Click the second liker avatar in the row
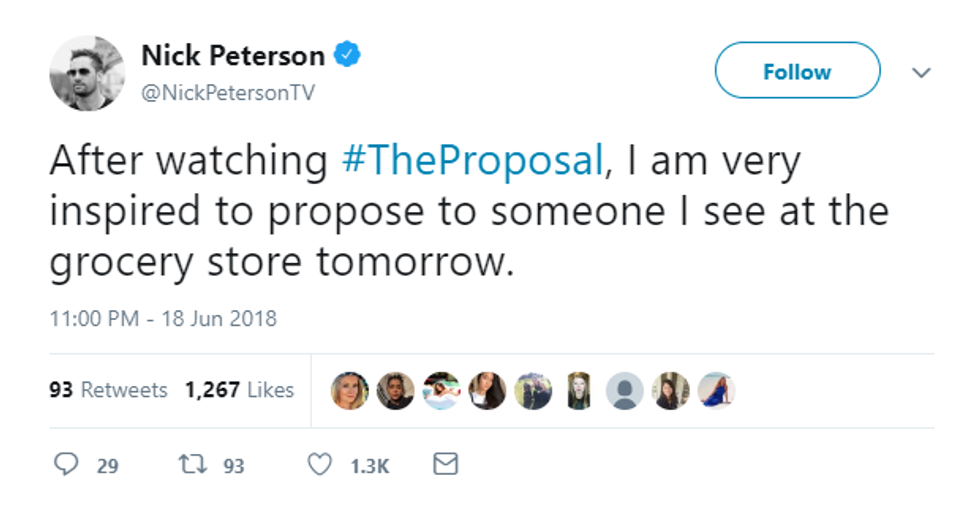980x509 pixels. [x=395, y=390]
